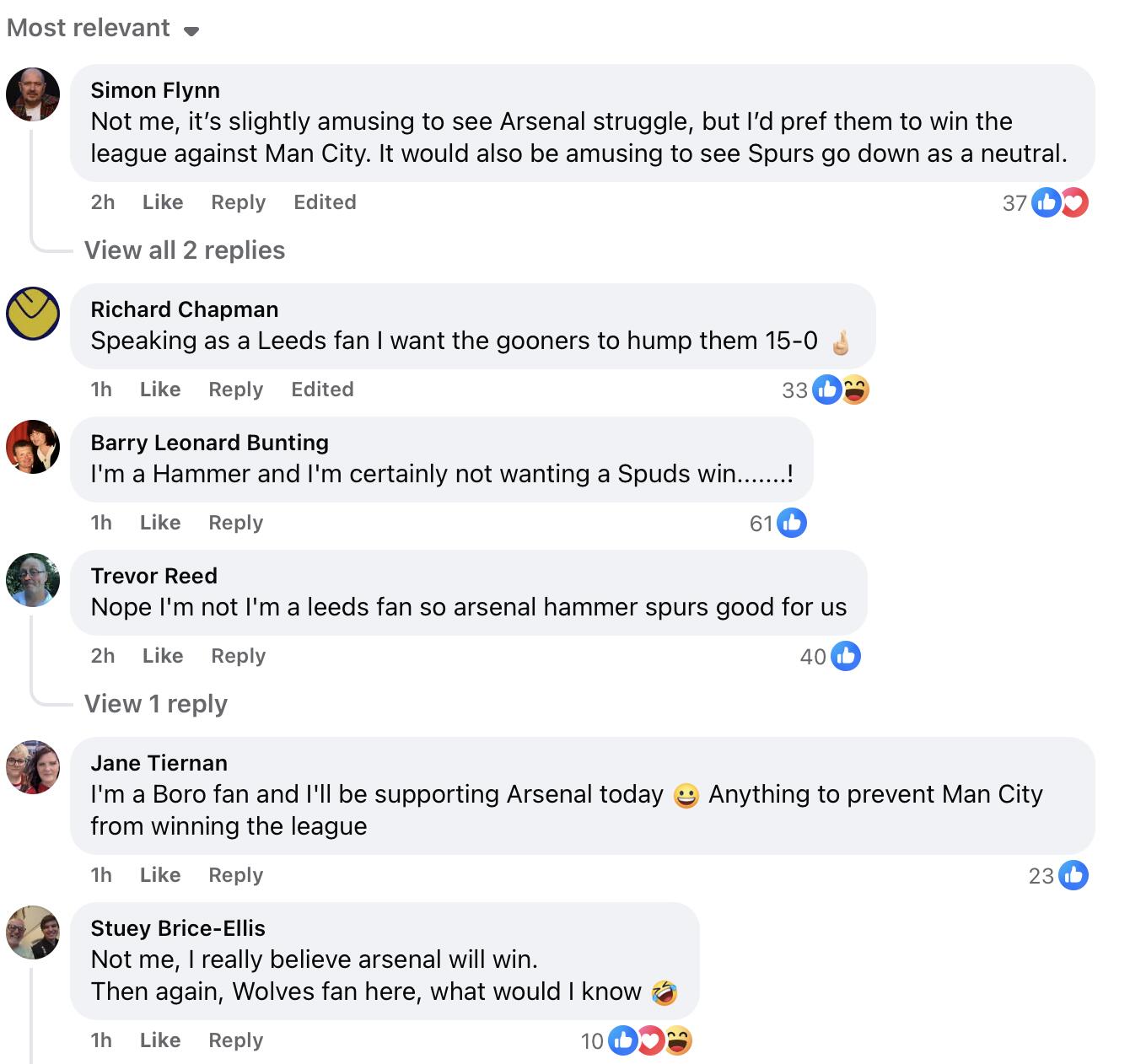1130x1064 pixels.
Task: Expand the 1 reply under Trevor Reed
Action: tap(156, 704)
